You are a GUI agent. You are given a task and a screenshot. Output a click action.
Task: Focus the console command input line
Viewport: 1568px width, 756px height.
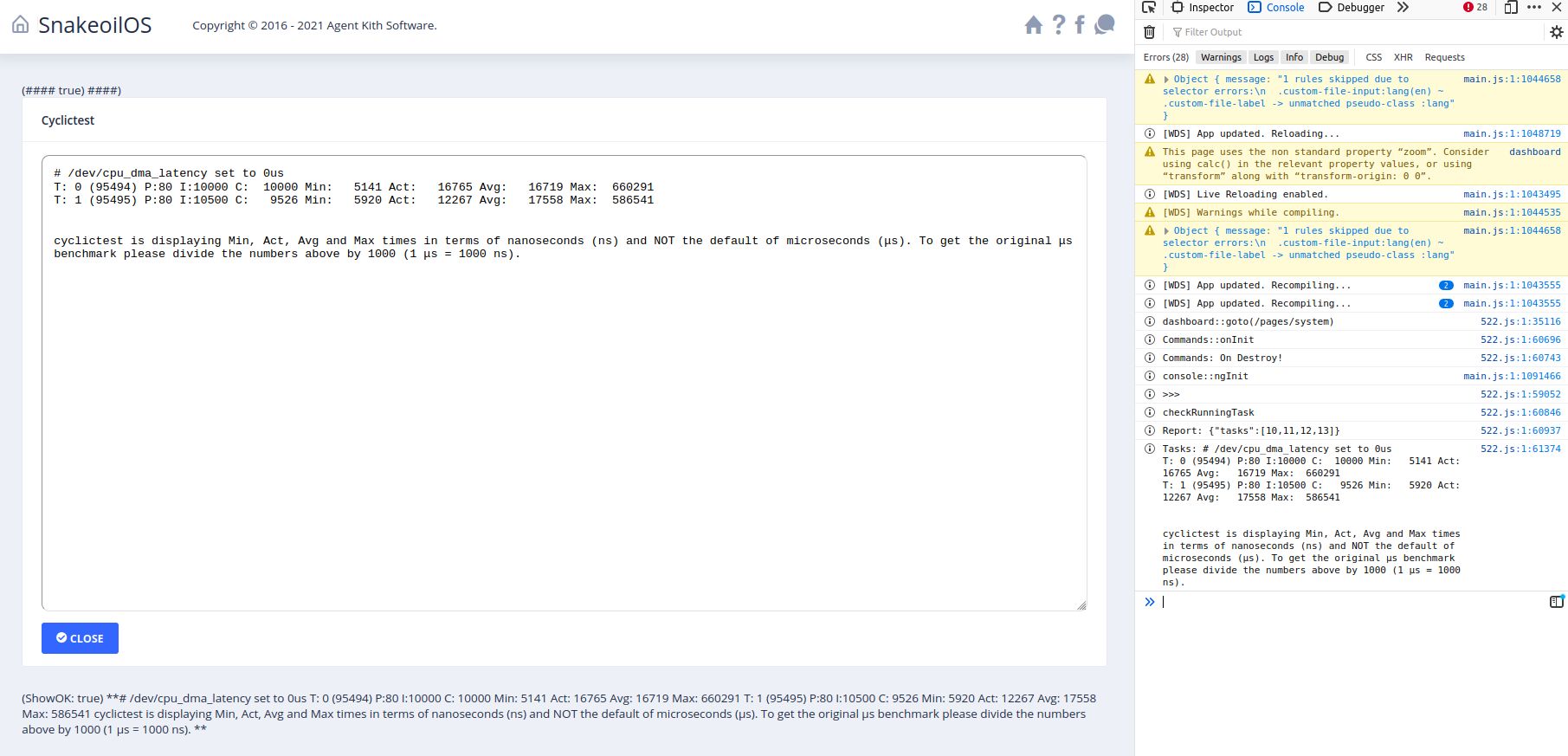[x=1355, y=602]
